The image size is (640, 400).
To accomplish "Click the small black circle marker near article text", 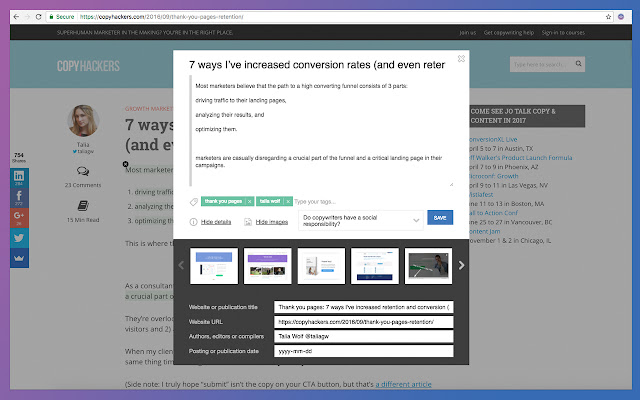I will (125, 164).
